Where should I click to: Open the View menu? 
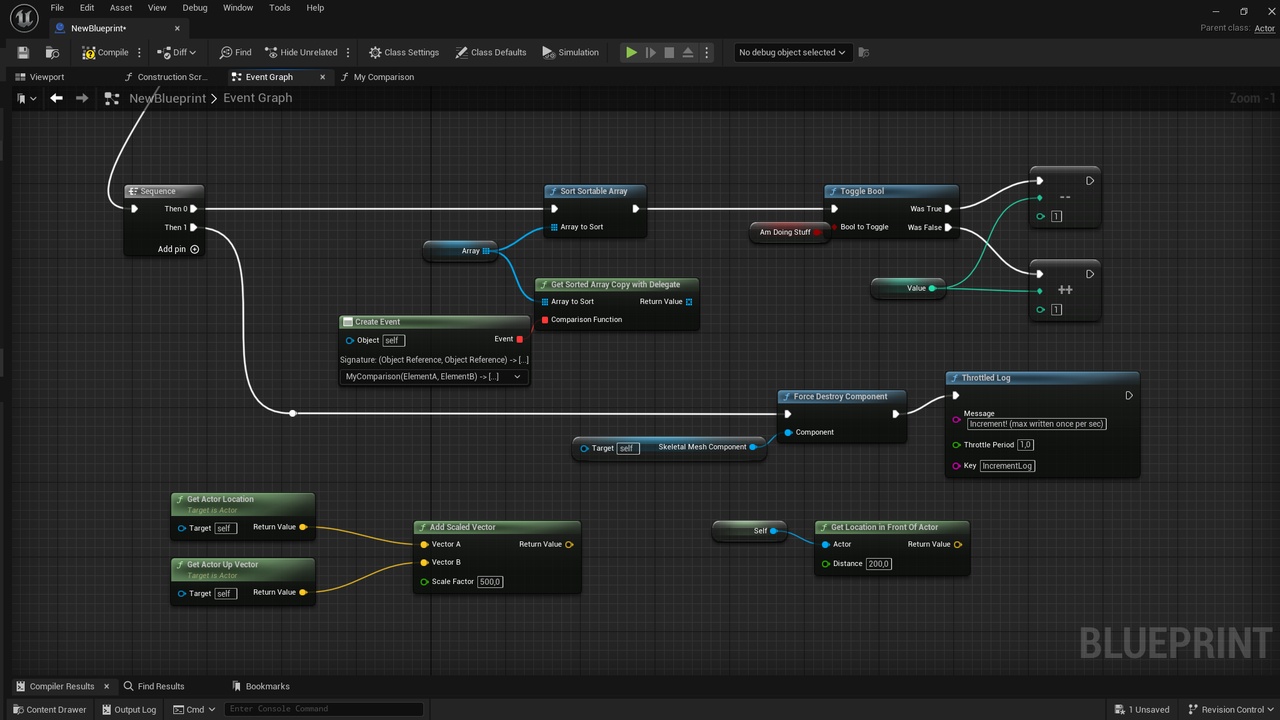pyautogui.click(x=157, y=8)
